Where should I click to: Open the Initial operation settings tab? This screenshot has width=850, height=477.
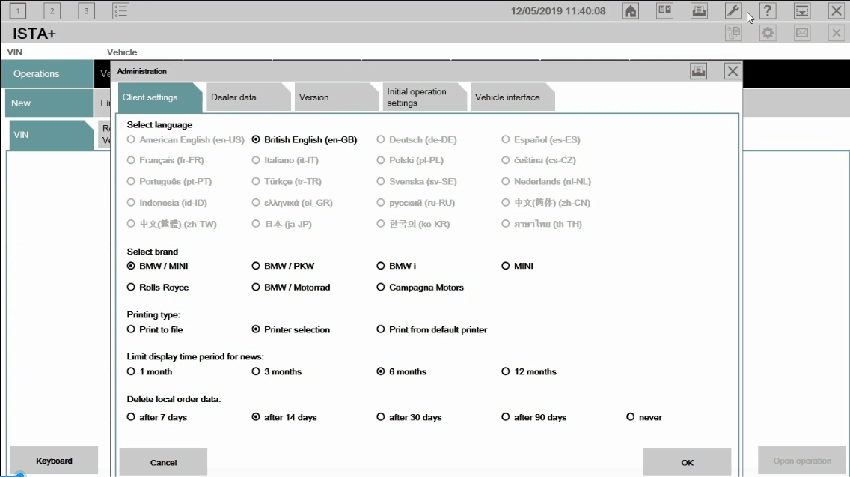pos(424,97)
